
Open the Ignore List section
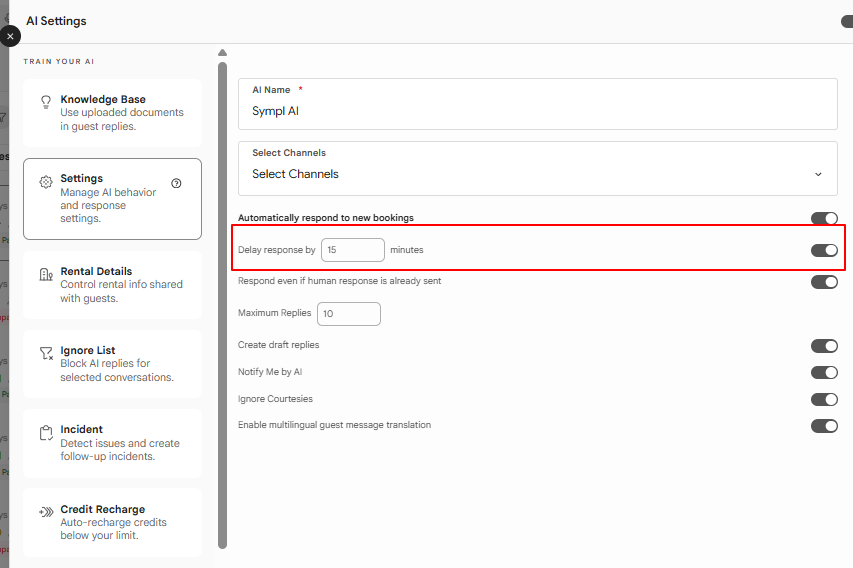113,364
